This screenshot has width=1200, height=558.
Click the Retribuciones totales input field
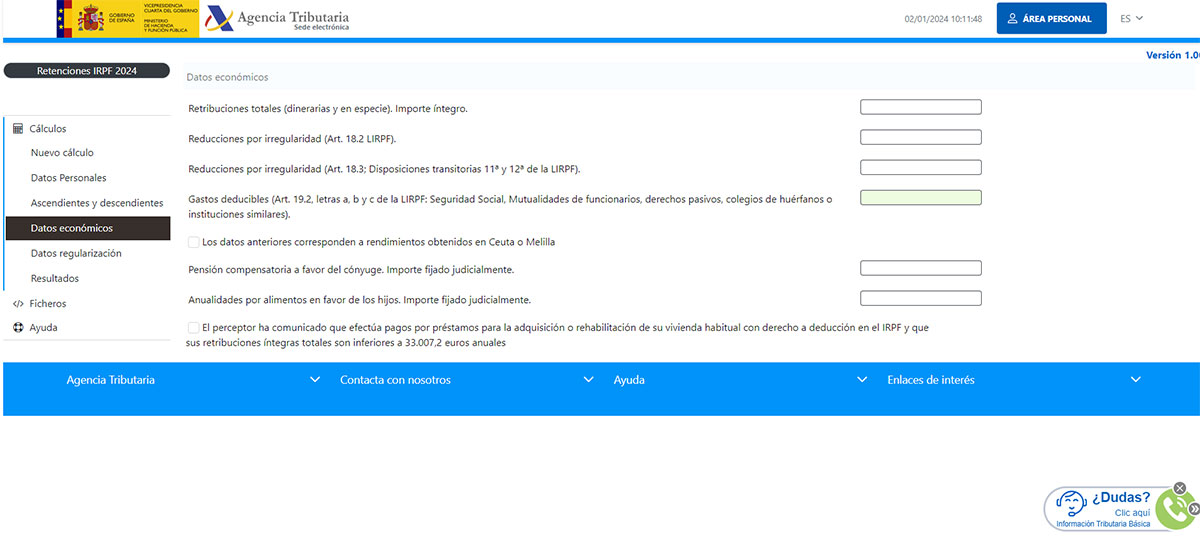[x=920, y=107]
